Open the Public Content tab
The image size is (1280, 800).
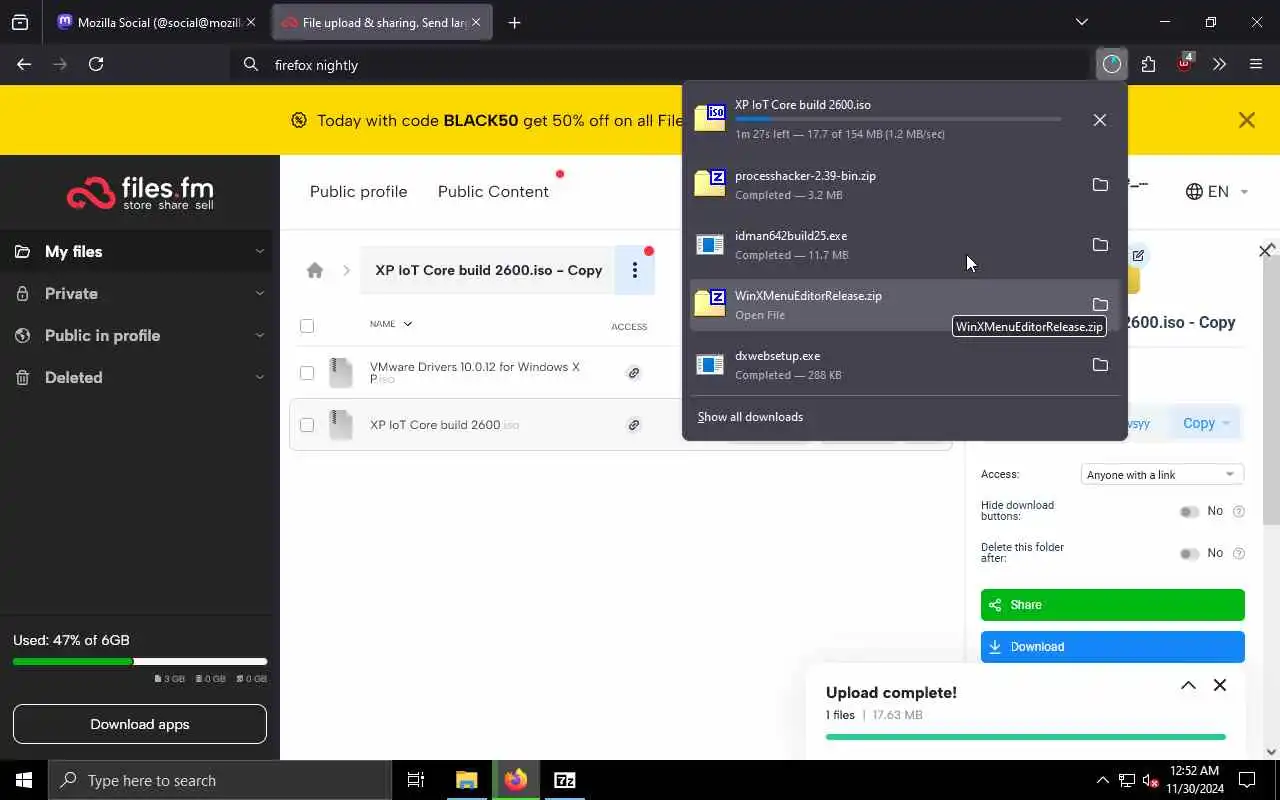click(x=493, y=192)
